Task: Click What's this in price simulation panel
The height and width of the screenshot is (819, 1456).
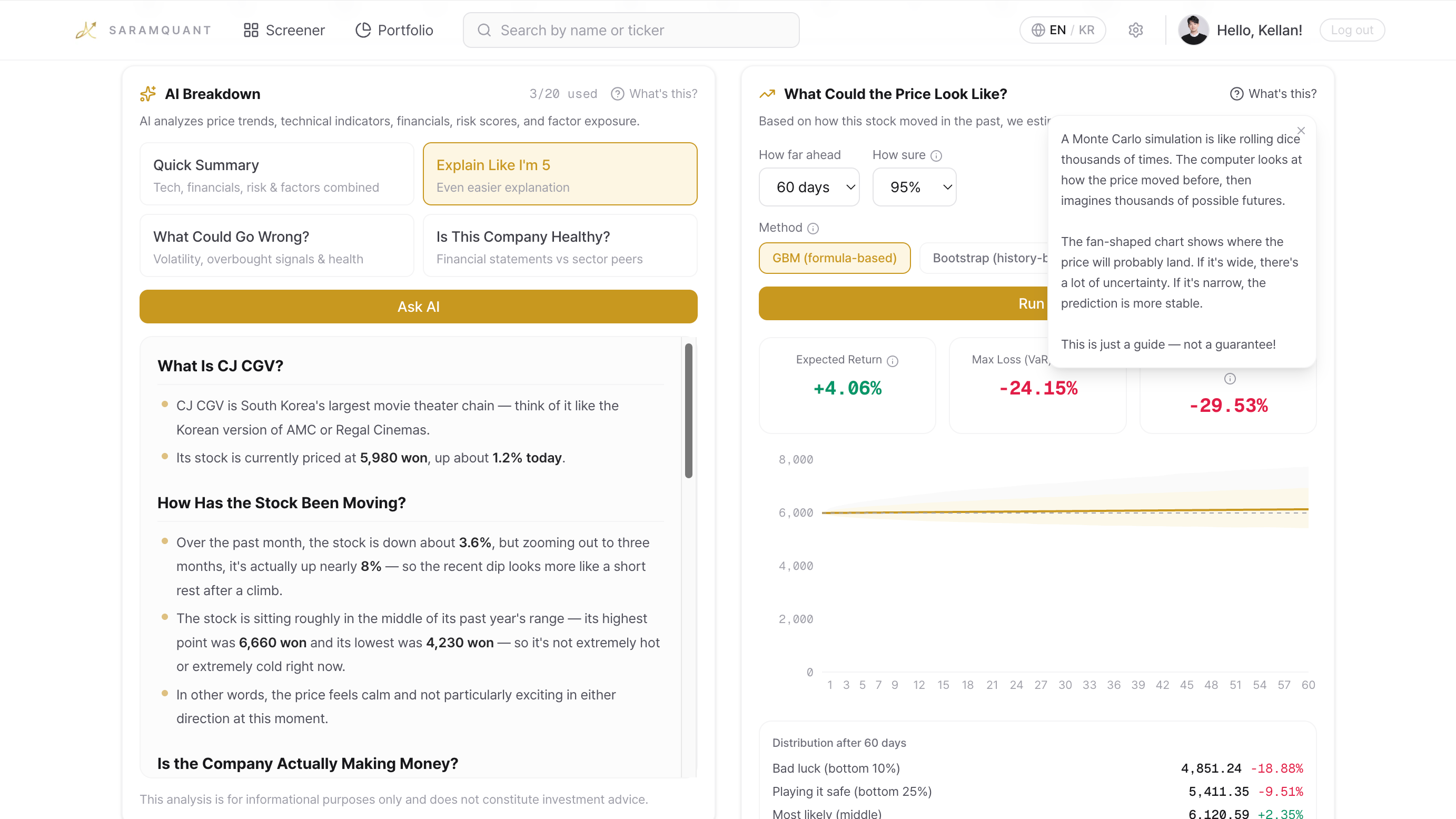Action: coord(1273,94)
